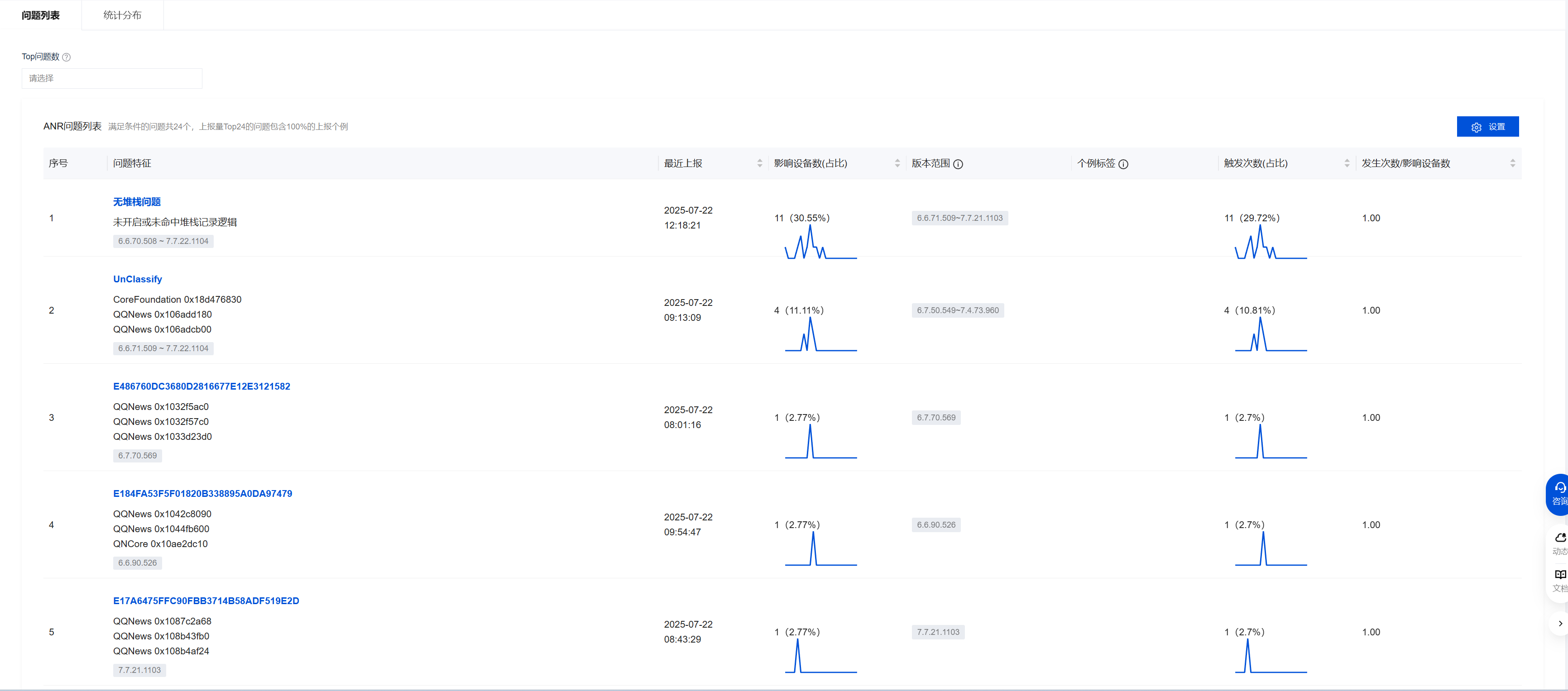
Task: Click the help icon beside Top问题数
Action: [67, 57]
